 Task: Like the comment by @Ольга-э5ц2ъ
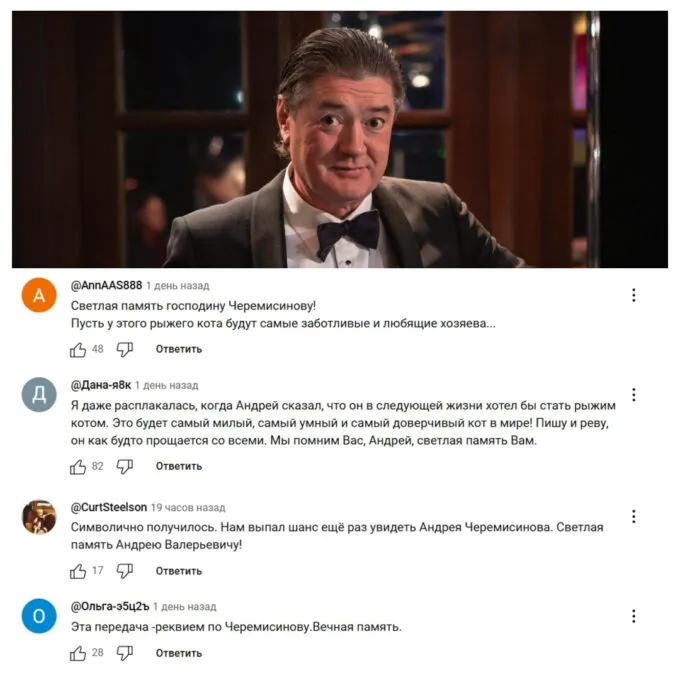(78, 654)
